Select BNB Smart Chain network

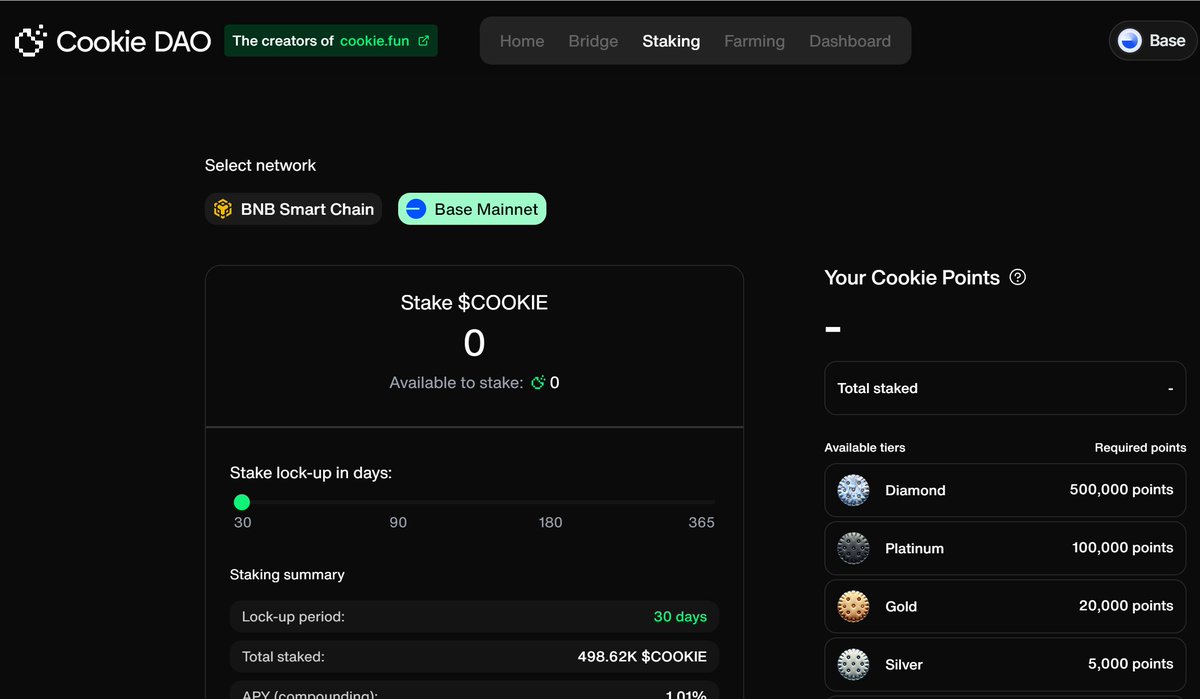tap(293, 209)
